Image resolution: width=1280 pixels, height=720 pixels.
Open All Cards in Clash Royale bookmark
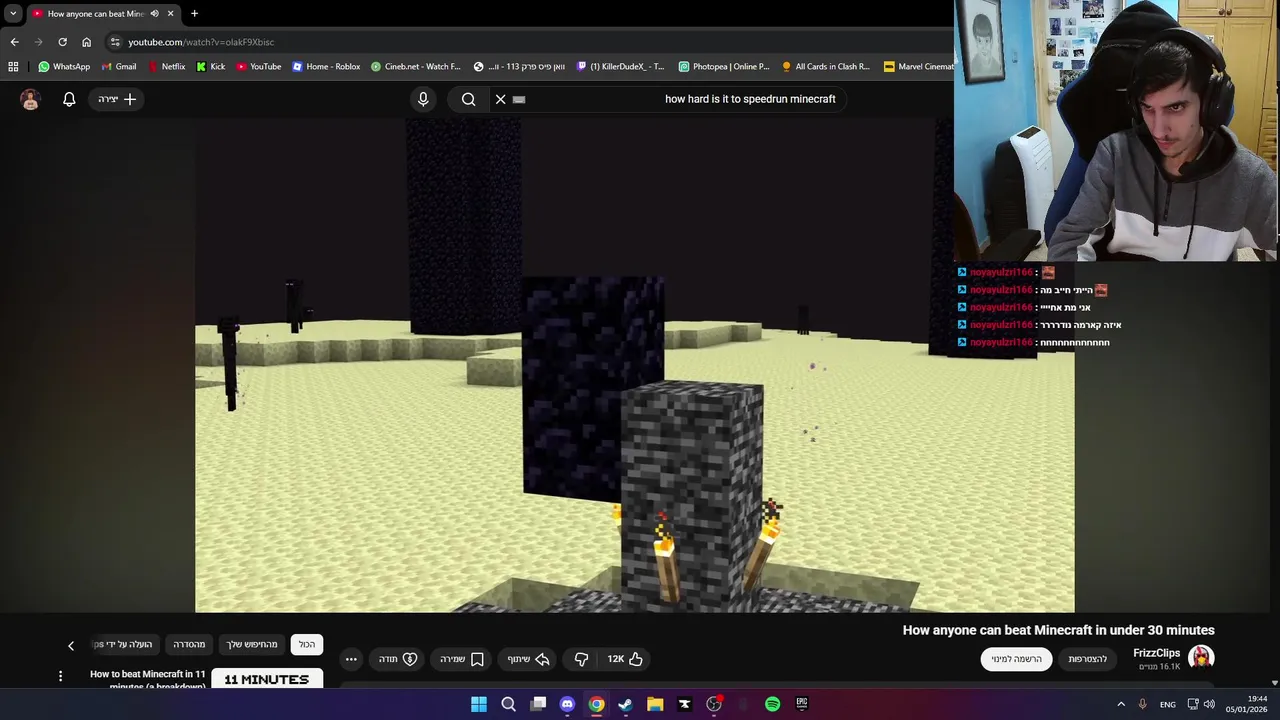click(826, 66)
